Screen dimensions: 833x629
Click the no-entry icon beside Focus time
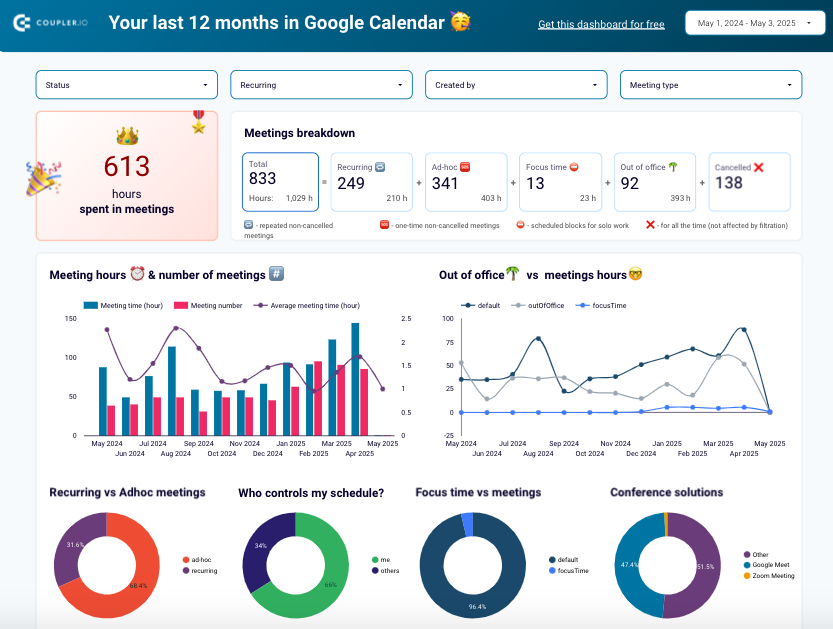(574, 167)
